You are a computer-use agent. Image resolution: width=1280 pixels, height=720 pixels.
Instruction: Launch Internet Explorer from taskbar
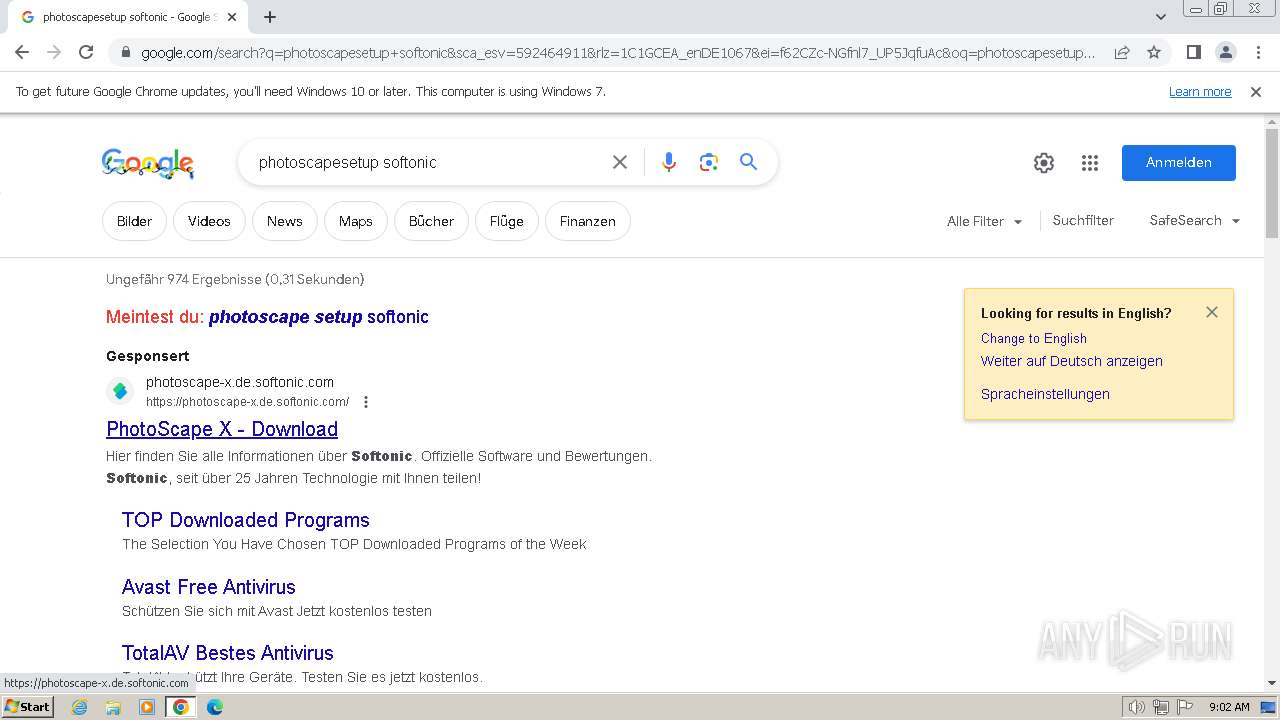pyautogui.click(x=80, y=707)
